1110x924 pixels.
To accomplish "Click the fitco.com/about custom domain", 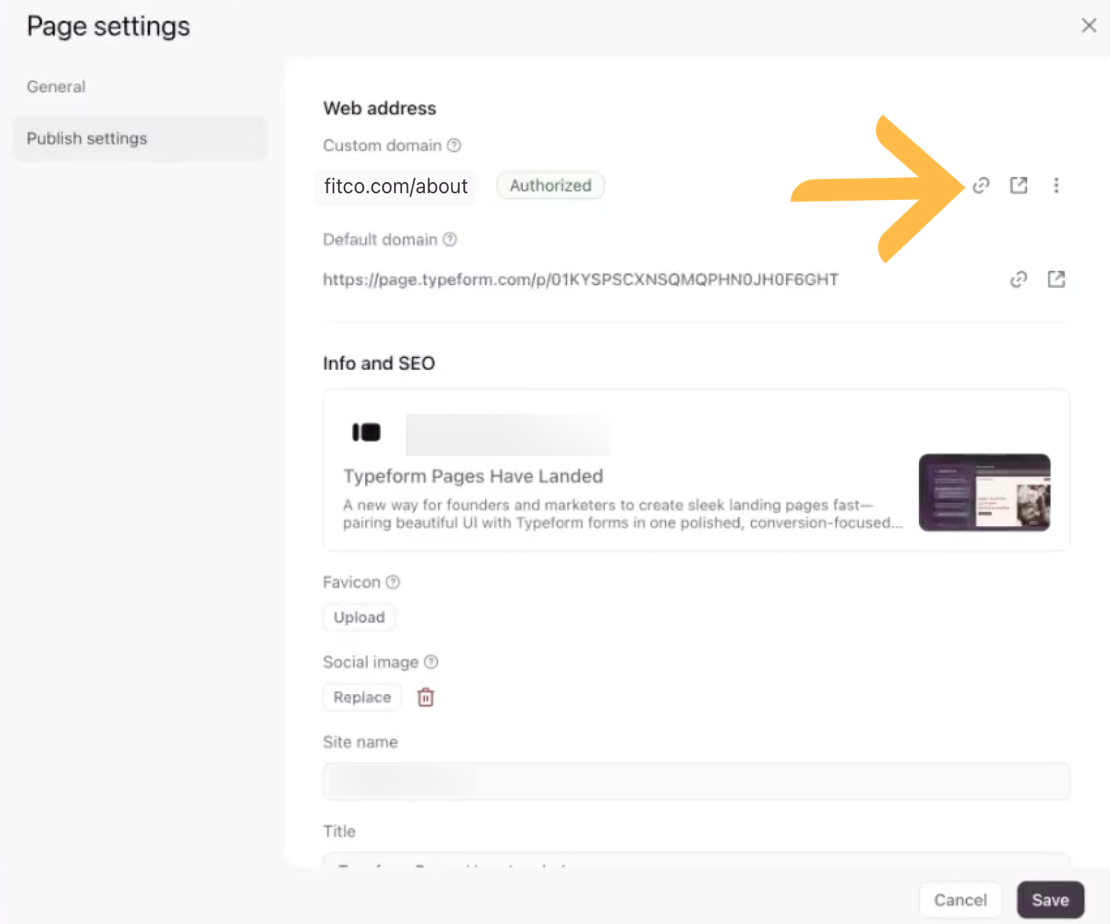I will (396, 186).
